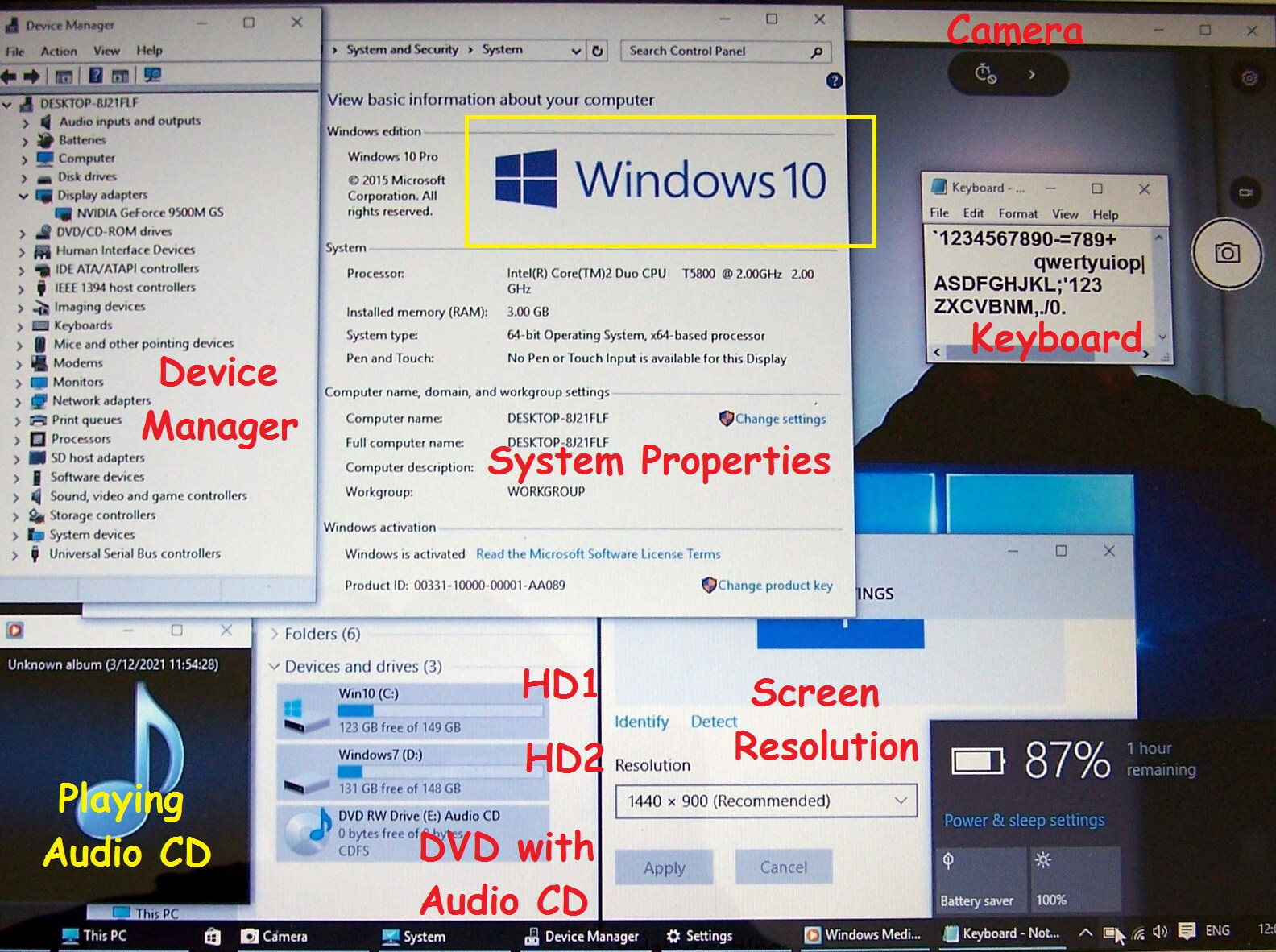Select the Windows7 (D:) drive
Screen dimensions: 1276x952
click(412, 772)
